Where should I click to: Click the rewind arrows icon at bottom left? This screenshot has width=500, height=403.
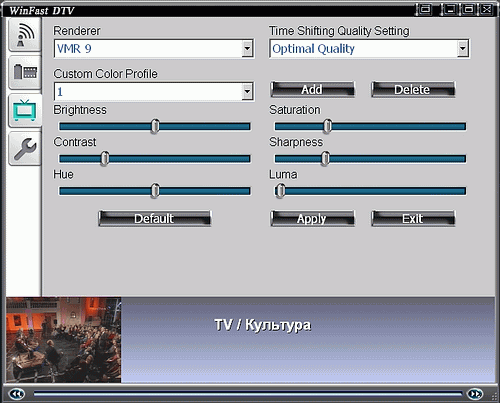16,394
